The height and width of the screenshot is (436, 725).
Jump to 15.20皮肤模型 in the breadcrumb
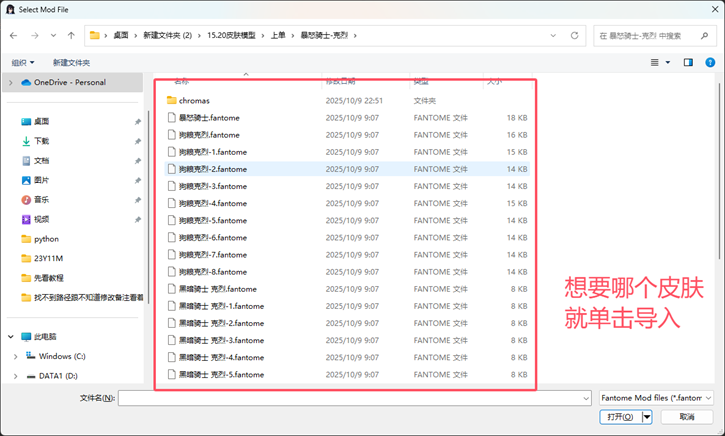click(231, 36)
